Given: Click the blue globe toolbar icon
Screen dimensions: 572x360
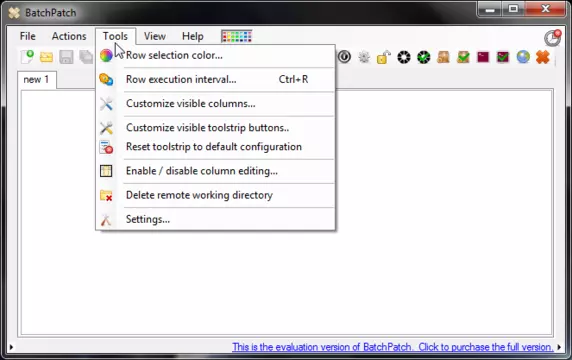Looking at the screenshot, I should [x=523, y=57].
